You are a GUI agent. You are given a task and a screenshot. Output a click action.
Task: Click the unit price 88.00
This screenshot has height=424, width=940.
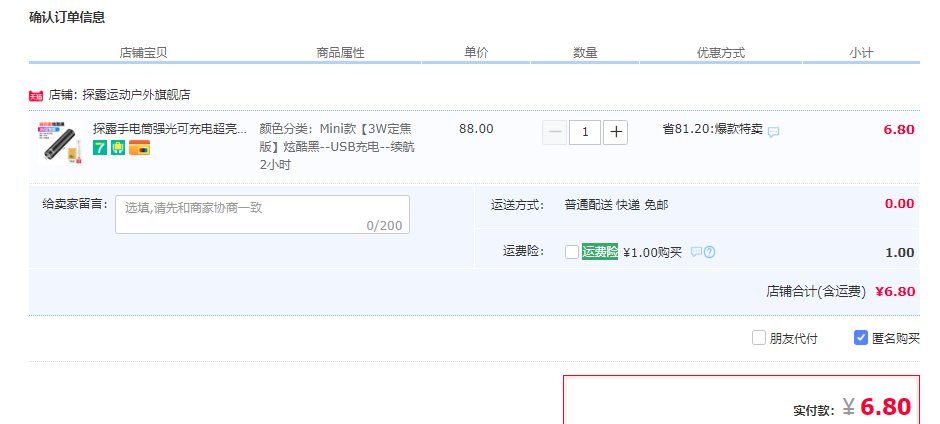coord(476,129)
